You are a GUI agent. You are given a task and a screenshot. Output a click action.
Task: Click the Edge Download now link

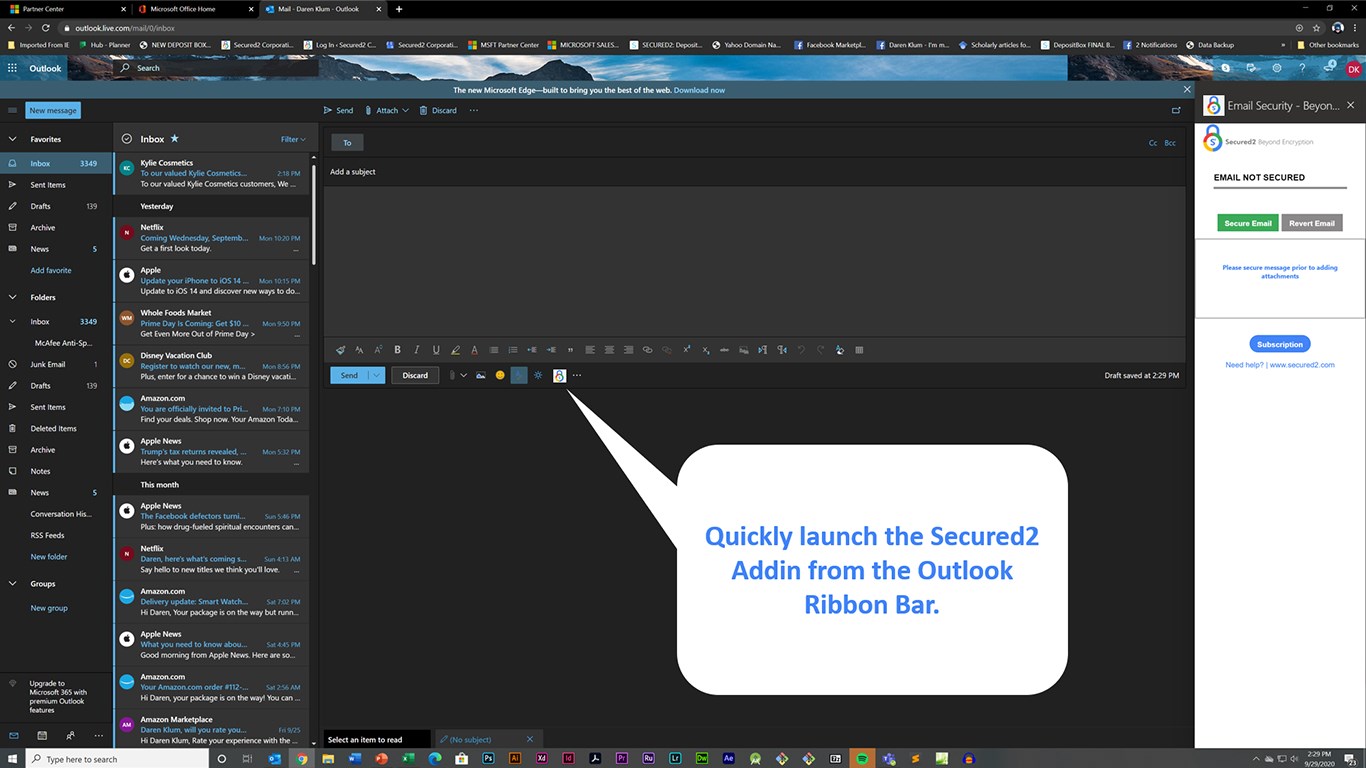point(699,90)
